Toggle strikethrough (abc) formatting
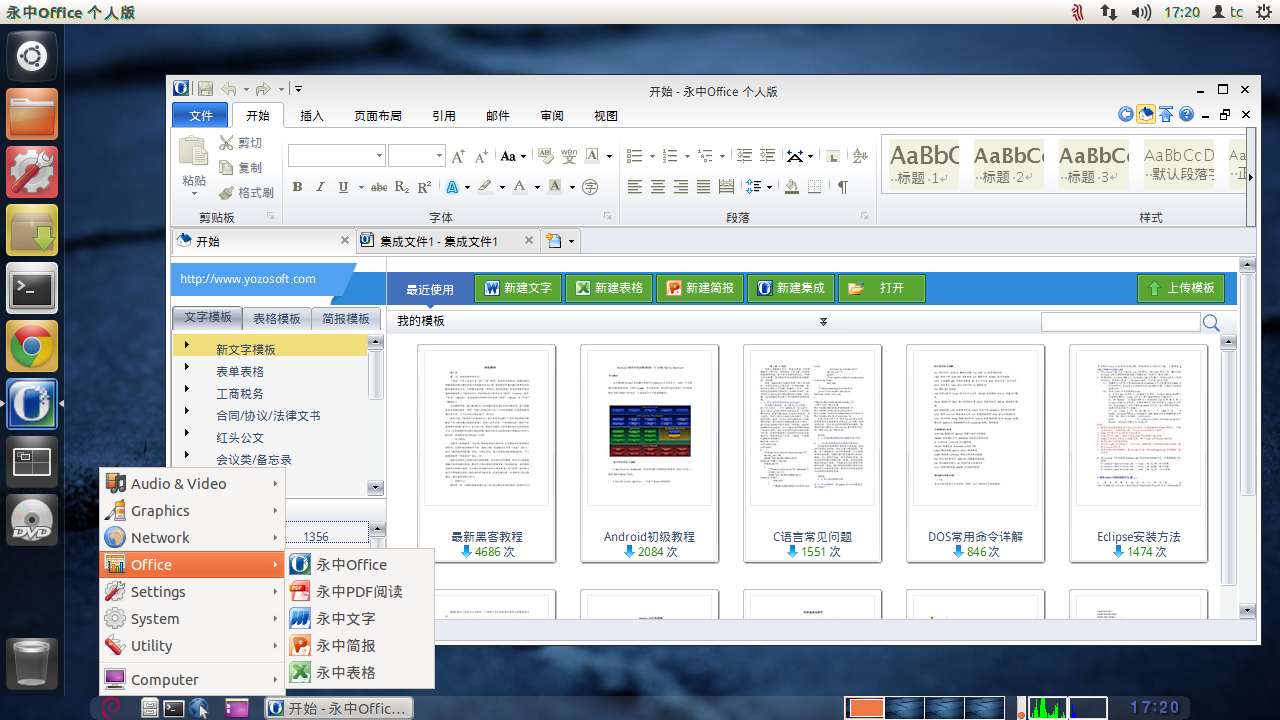Image resolution: width=1280 pixels, height=720 pixels. point(379,187)
